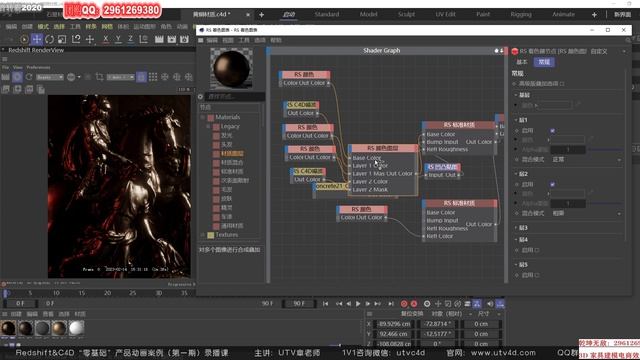Click the timeline play button
This screenshot has width=640, height=360.
[x=358, y=304]
